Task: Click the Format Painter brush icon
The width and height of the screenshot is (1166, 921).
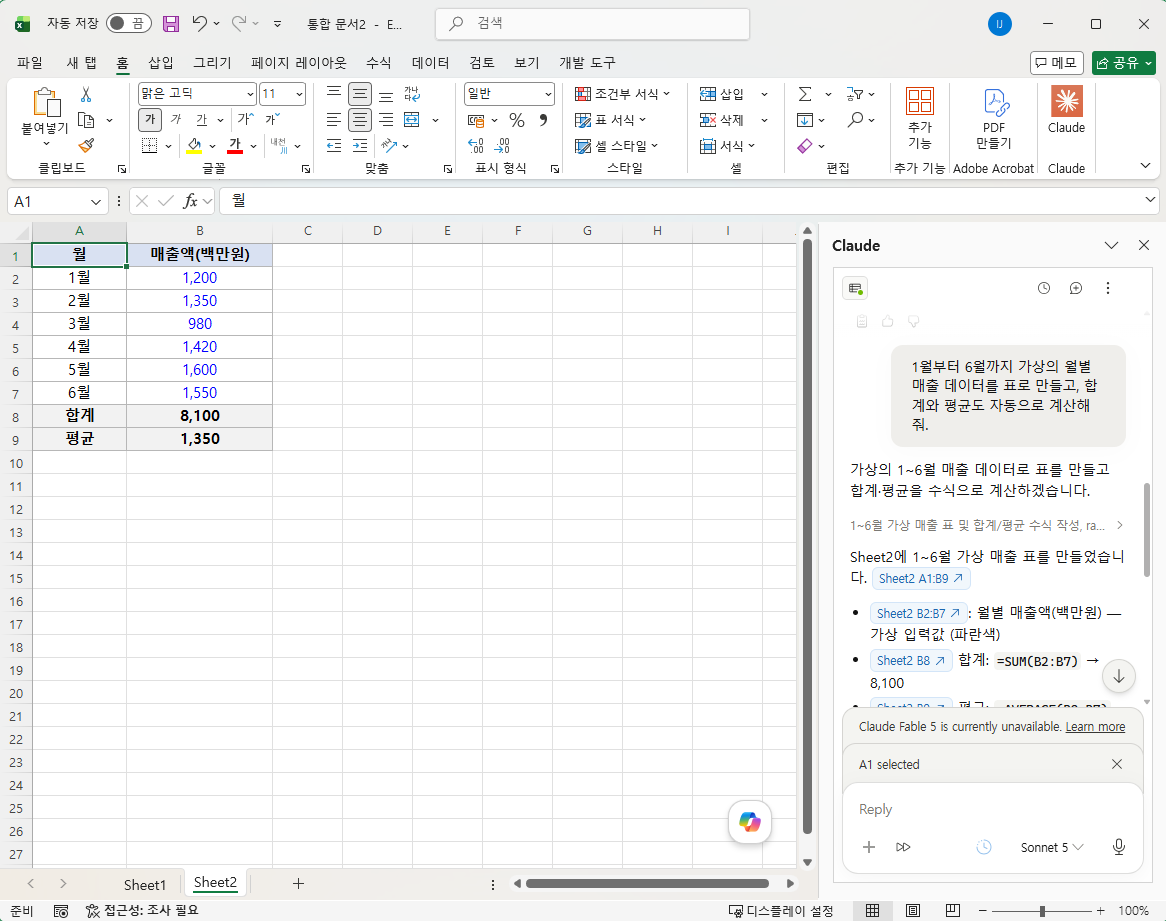Action: 86,146
